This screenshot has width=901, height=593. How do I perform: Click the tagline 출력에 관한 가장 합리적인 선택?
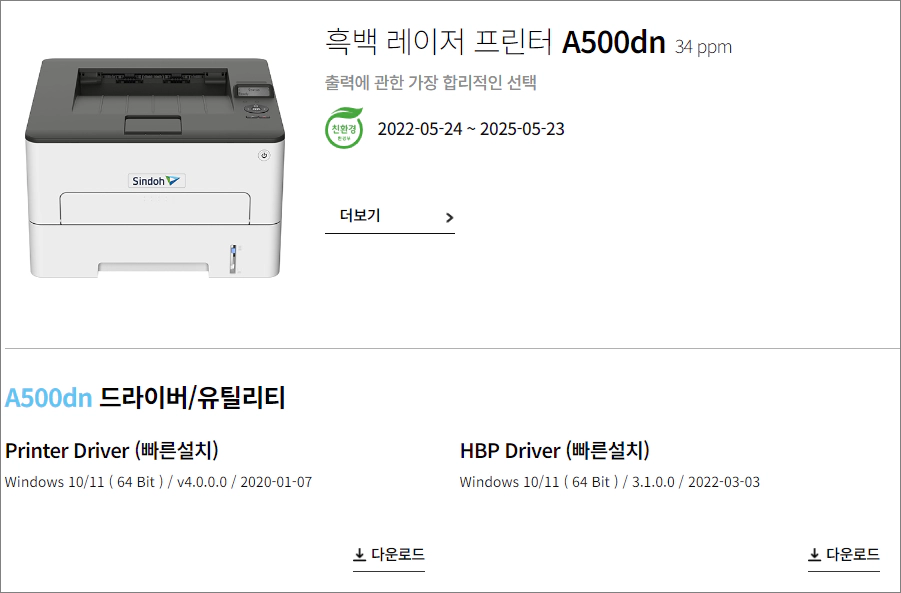click(430, 82)
